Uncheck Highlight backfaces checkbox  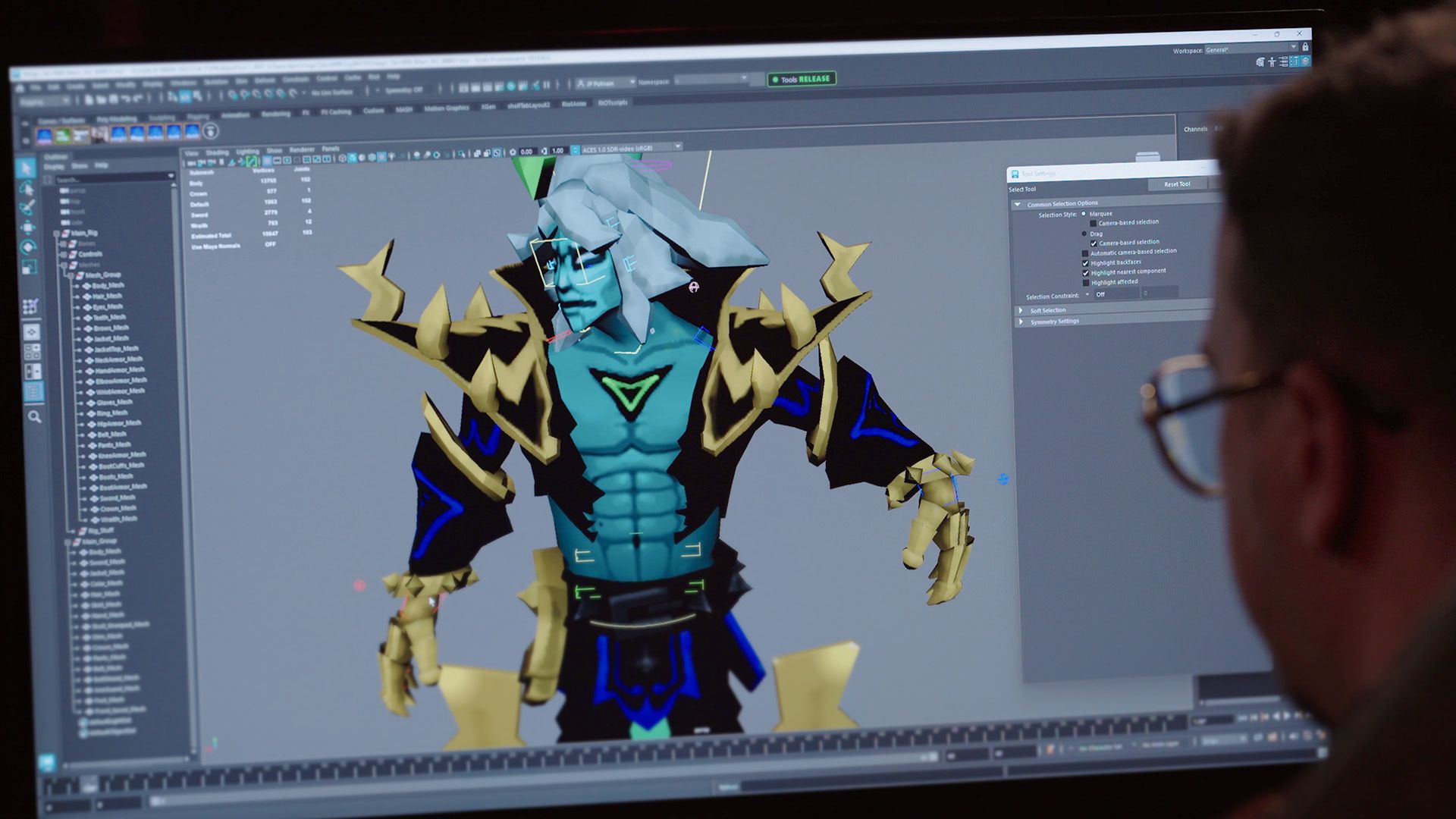pos(1085,263)
